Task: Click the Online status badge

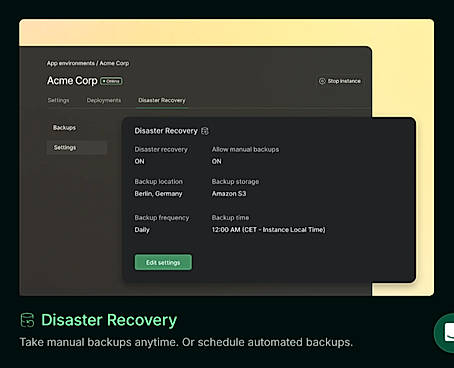Action: coord(111,81)
